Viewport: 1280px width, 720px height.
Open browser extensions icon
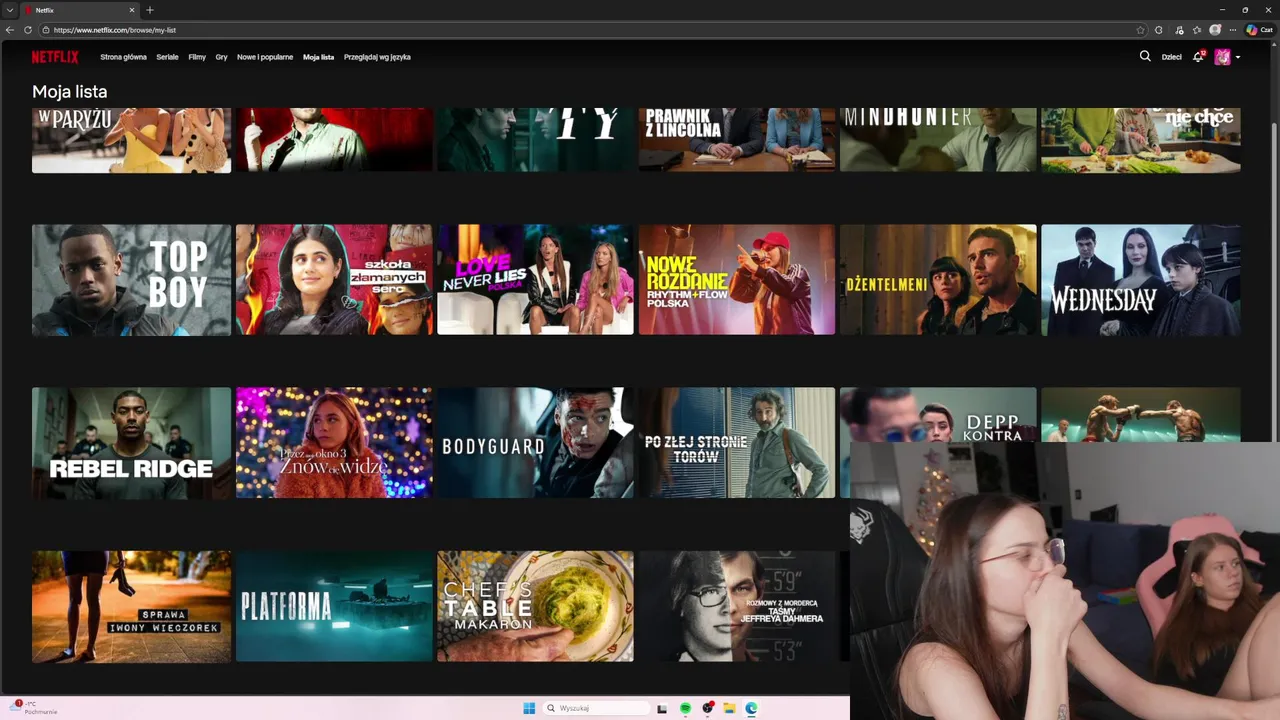1159,30
